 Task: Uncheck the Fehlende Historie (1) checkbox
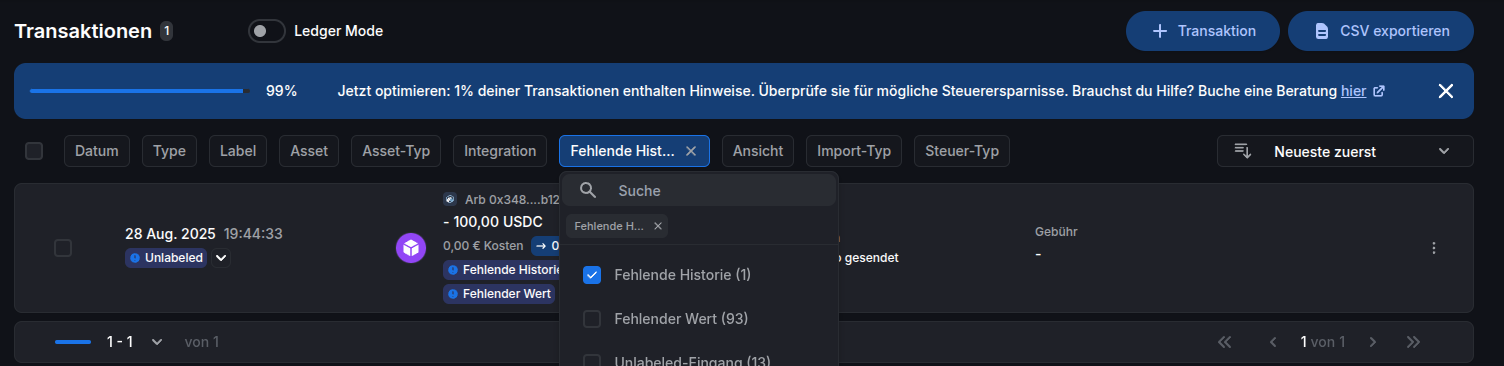pos(592,275)
